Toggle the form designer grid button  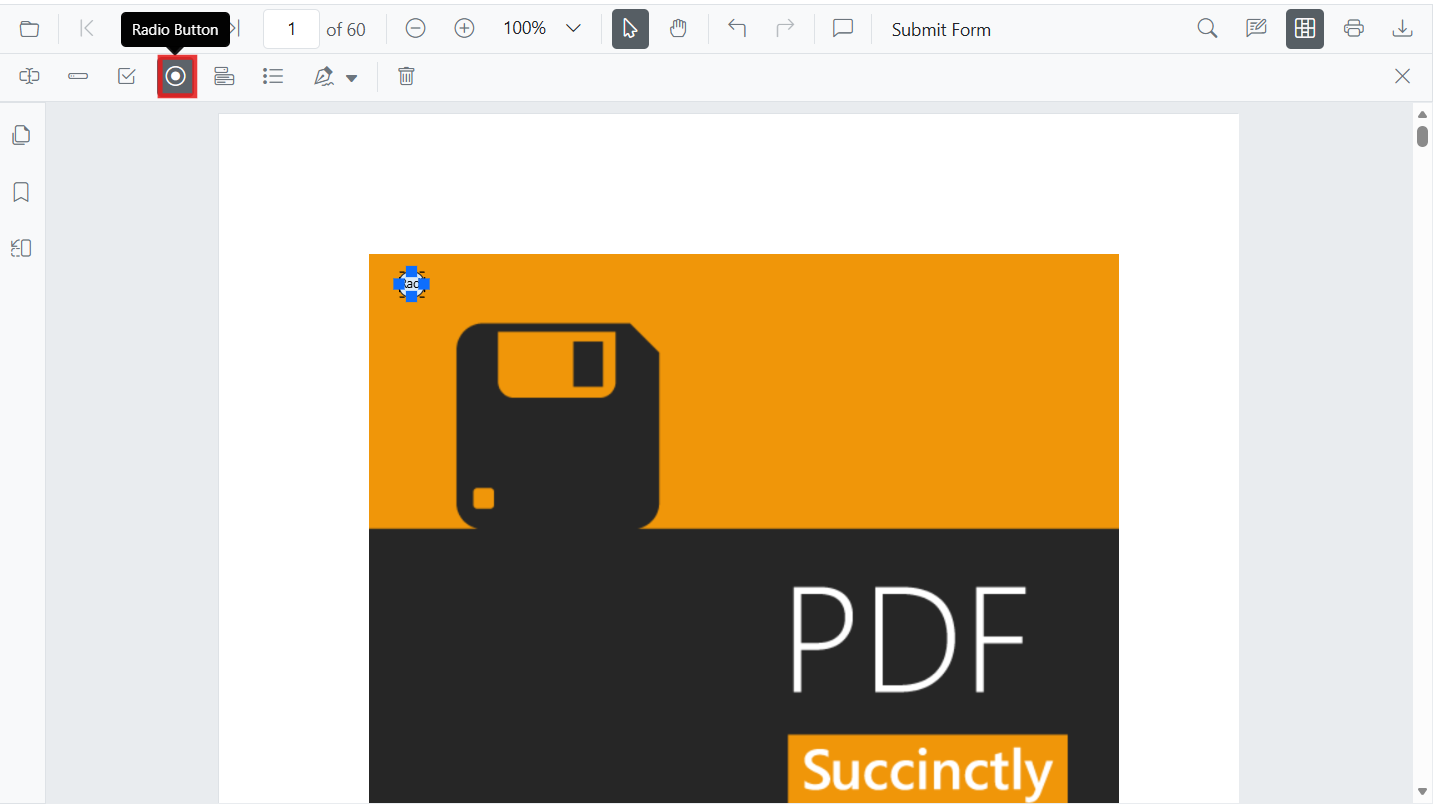coord(1305,29)
